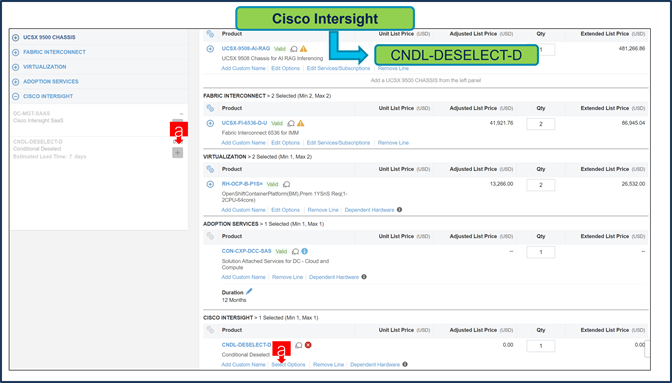Expand the ADOPTION SERVICES category
672x383 pixels.
[x=15, y=82]
